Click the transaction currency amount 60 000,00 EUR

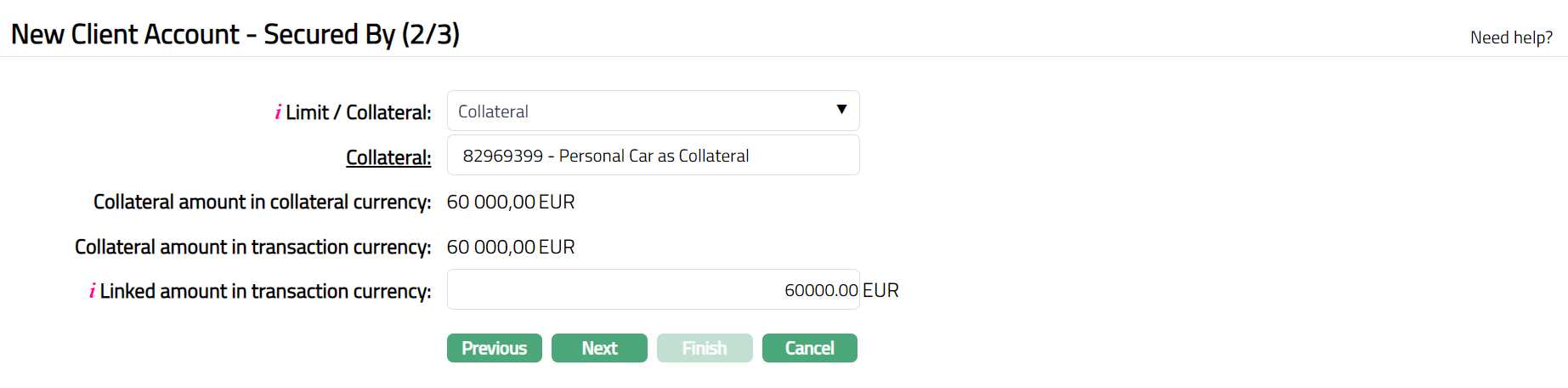click(511, 248)
